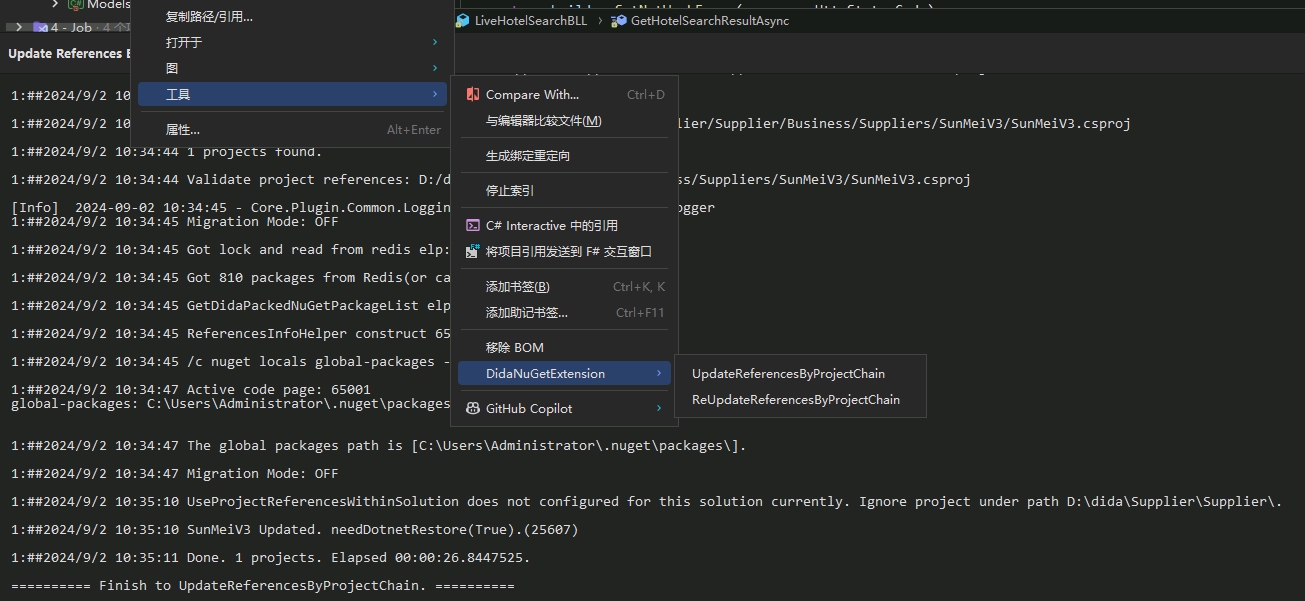
Task: Click the F# interactive window icon
Action: tap(472, 252)
